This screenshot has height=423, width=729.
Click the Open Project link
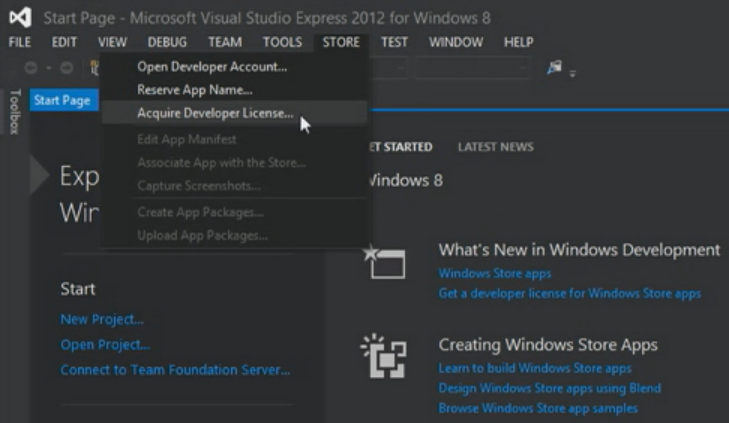[x=105, y=344]
